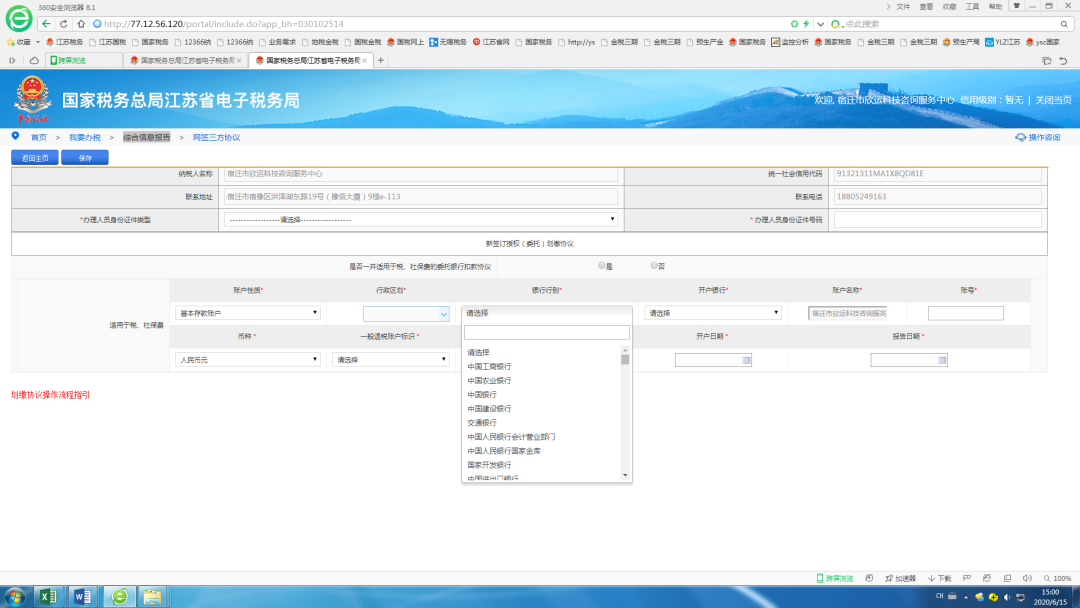This screenshot has height=608, width=1080.
Task: Show hidden system tray icons arrow
Action: [x=966, y=597]
